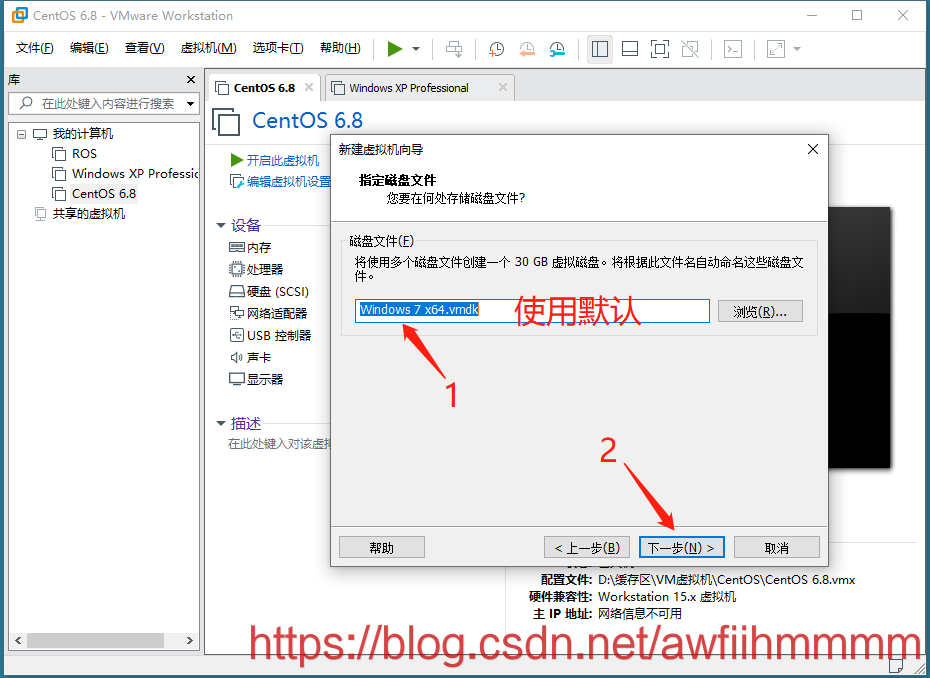Click the 浏览(R)... button
The width and height of the screenshot is (930, 678).
click(760, 311)
